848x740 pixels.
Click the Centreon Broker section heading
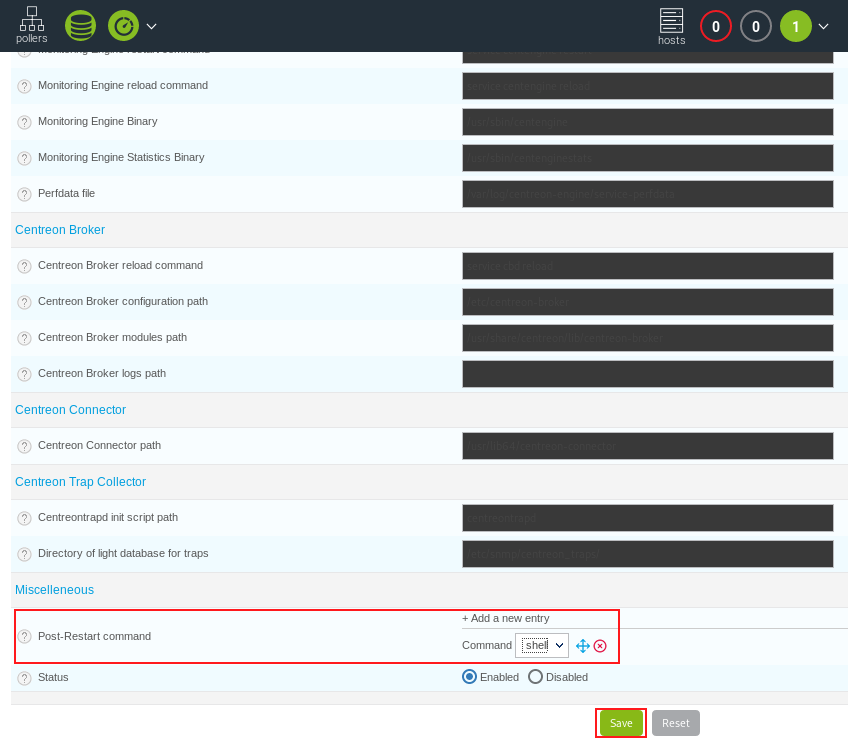point(60,230)
